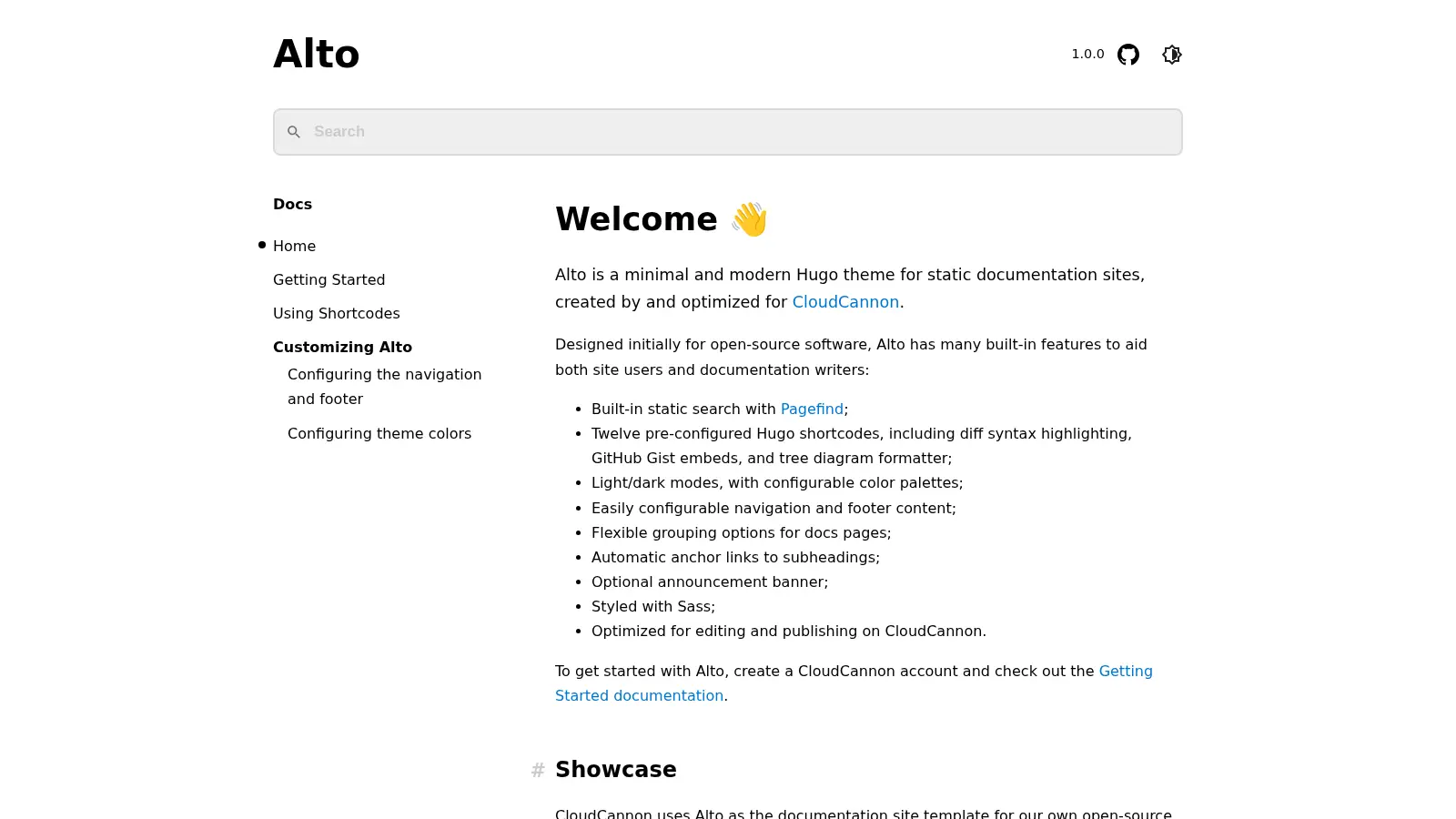This screenshot has height=819, width=1456.
Task: Click Optimized for editing and publishing bullet
Action: (x=789, y=631)
